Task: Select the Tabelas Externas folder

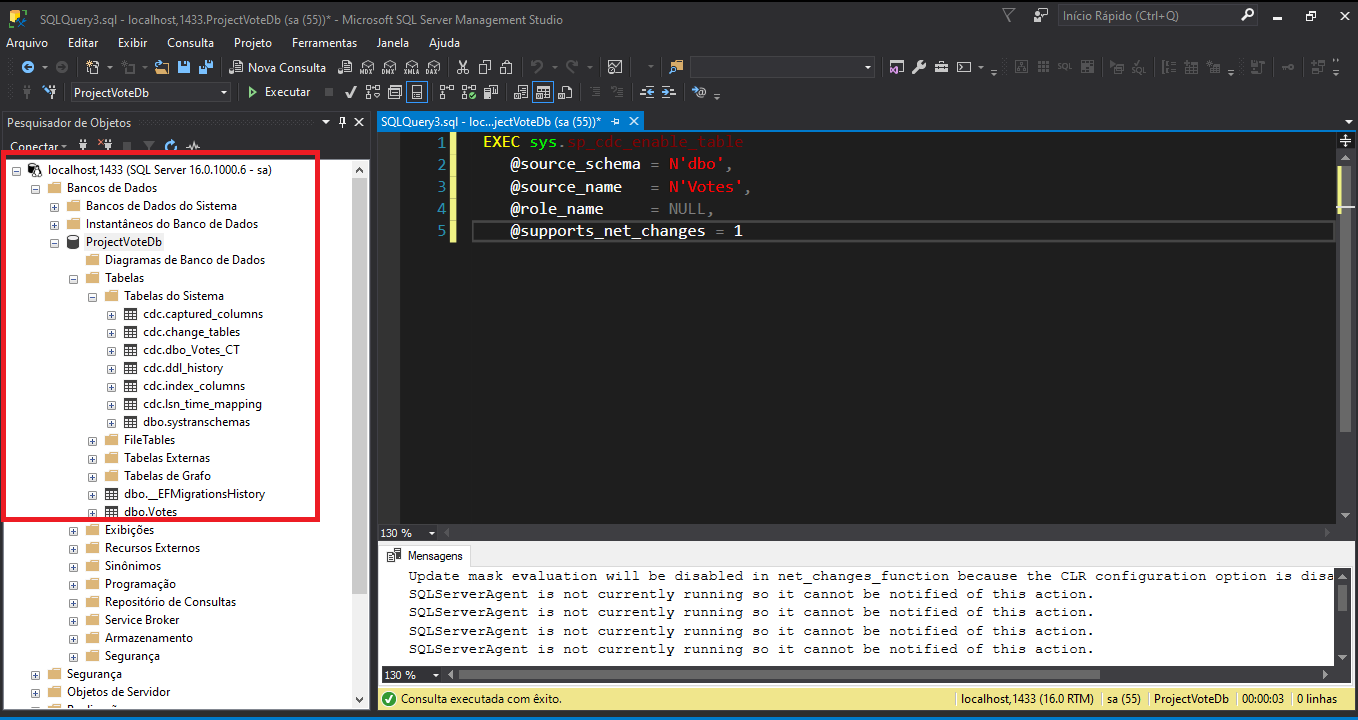Action: tap(167, 458)
